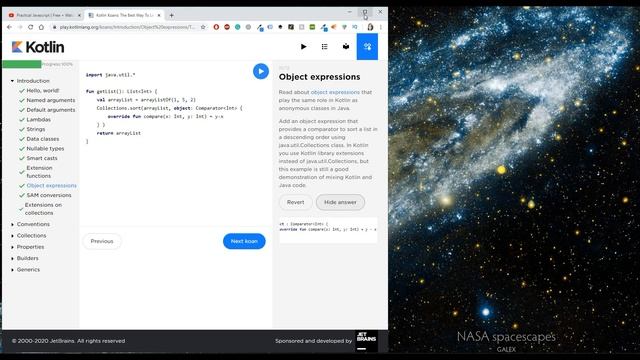The width and height of the screenshot is (640, 360).
Task: Click the red stop-sign extension icon
Action: [x=227, y=27]
